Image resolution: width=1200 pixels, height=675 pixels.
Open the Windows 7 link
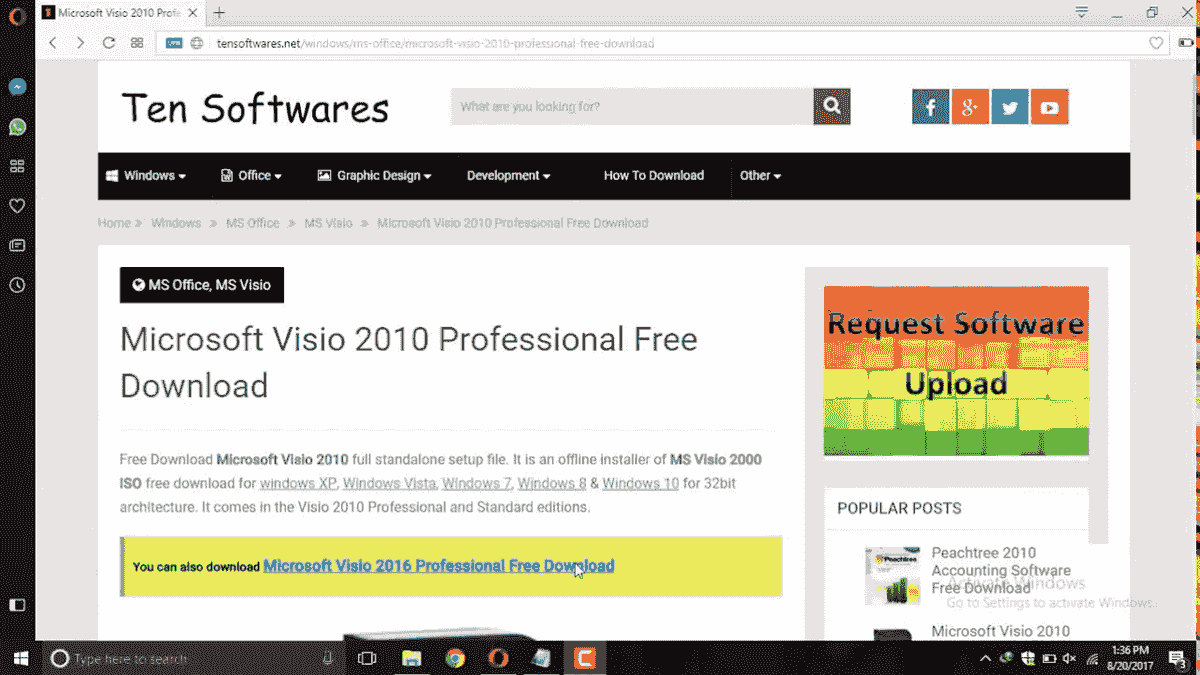[x=477, y=484]
